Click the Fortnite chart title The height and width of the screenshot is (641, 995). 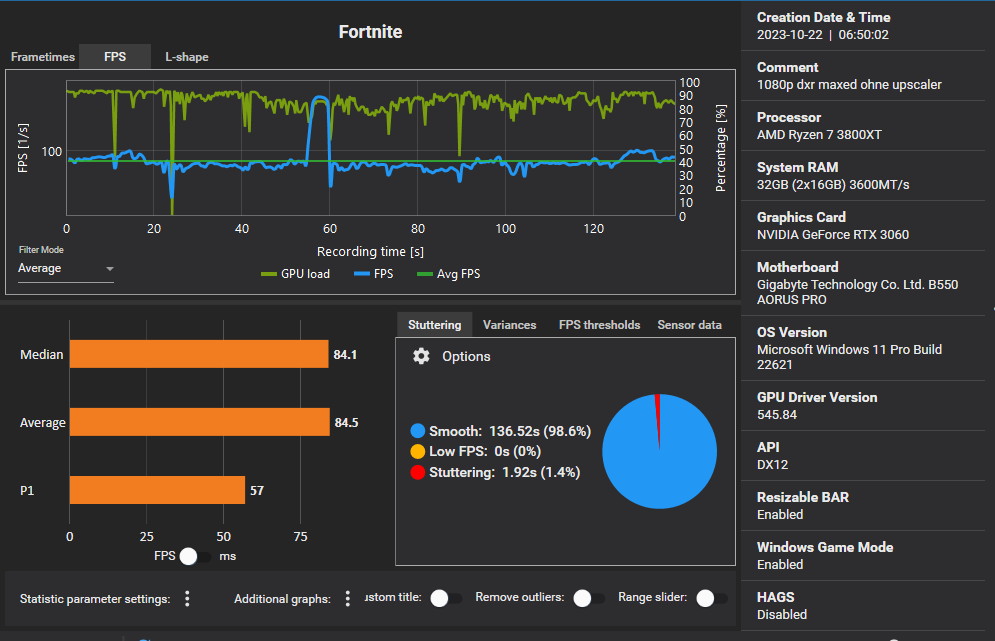coord(370,32)
